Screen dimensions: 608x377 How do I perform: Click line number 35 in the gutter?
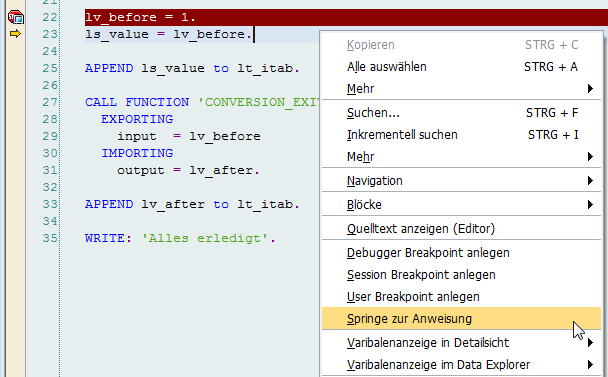coord(50,239)
